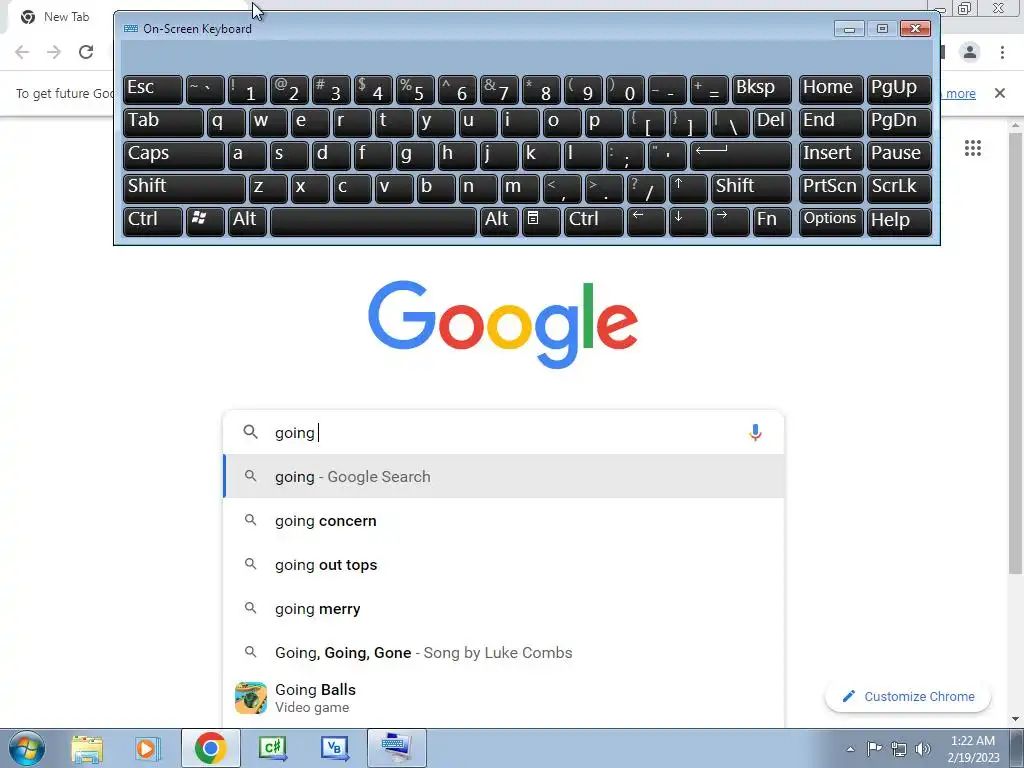Click the PgDn key
Image resolution: width=1024 pixels, height=768 pixels.
click(x=899, y=122)
